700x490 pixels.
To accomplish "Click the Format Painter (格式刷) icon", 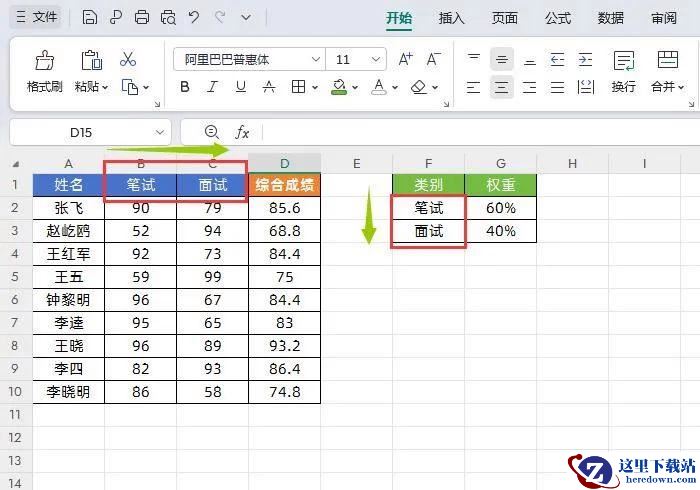I will click(x=45, y=61).
